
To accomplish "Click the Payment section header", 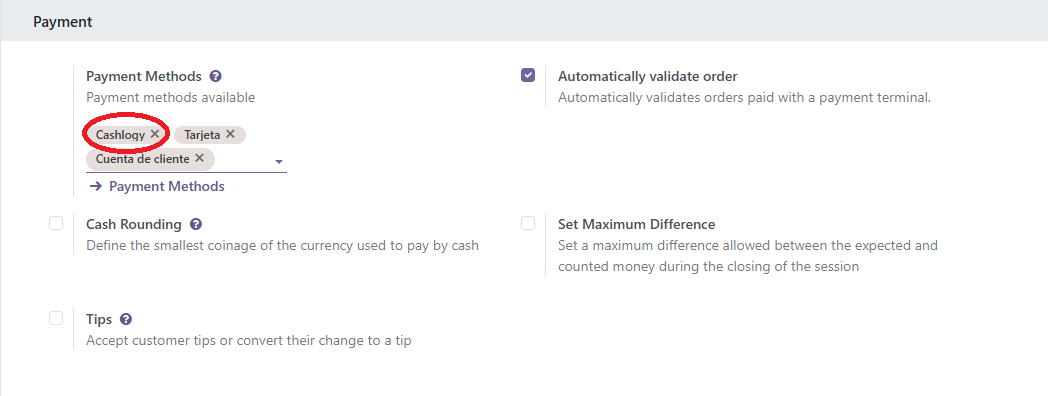I will coord(63,22).
